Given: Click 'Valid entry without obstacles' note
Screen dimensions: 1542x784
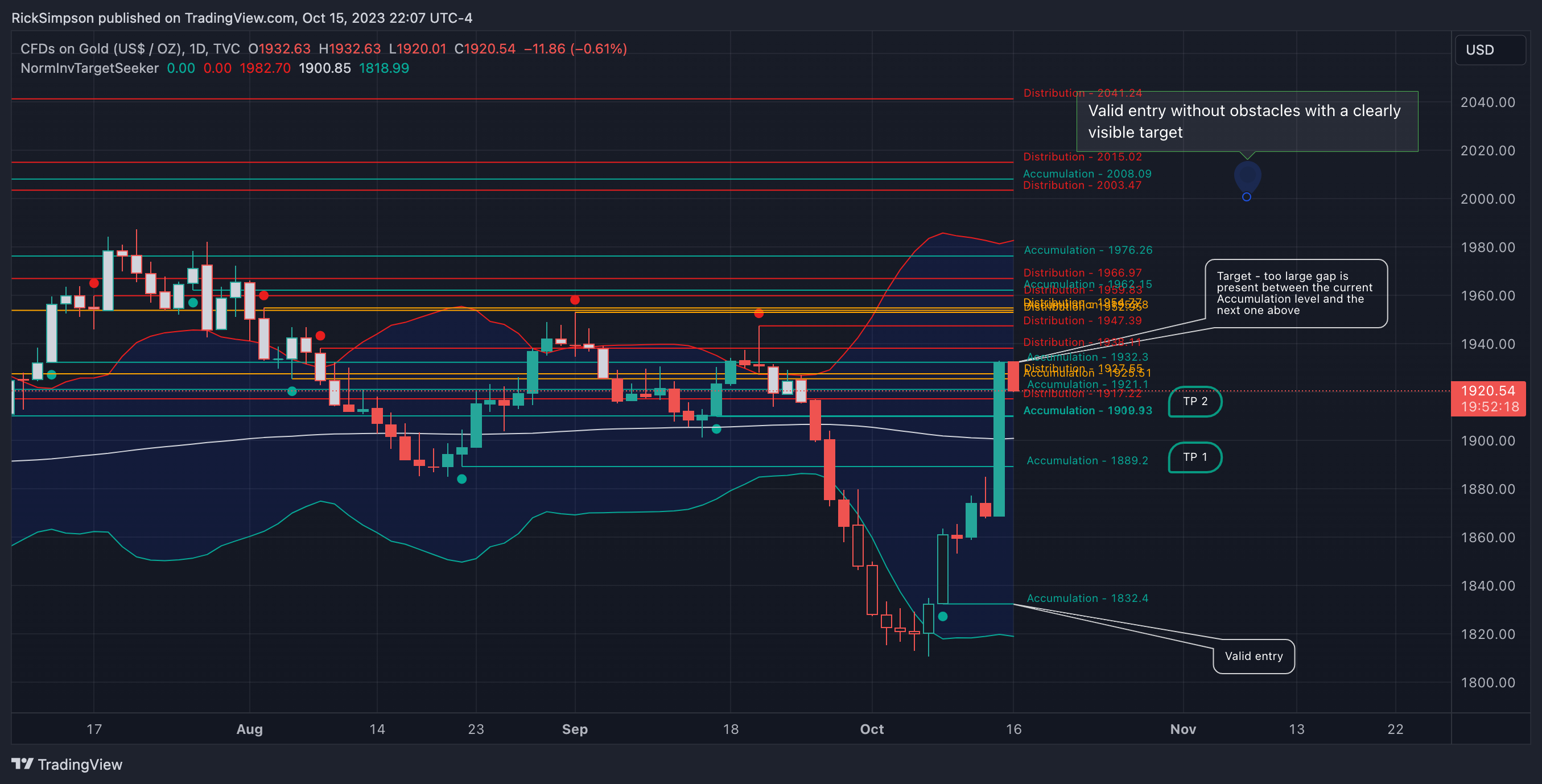Looking at the screenshot, I should click(x=1247, y=122).
